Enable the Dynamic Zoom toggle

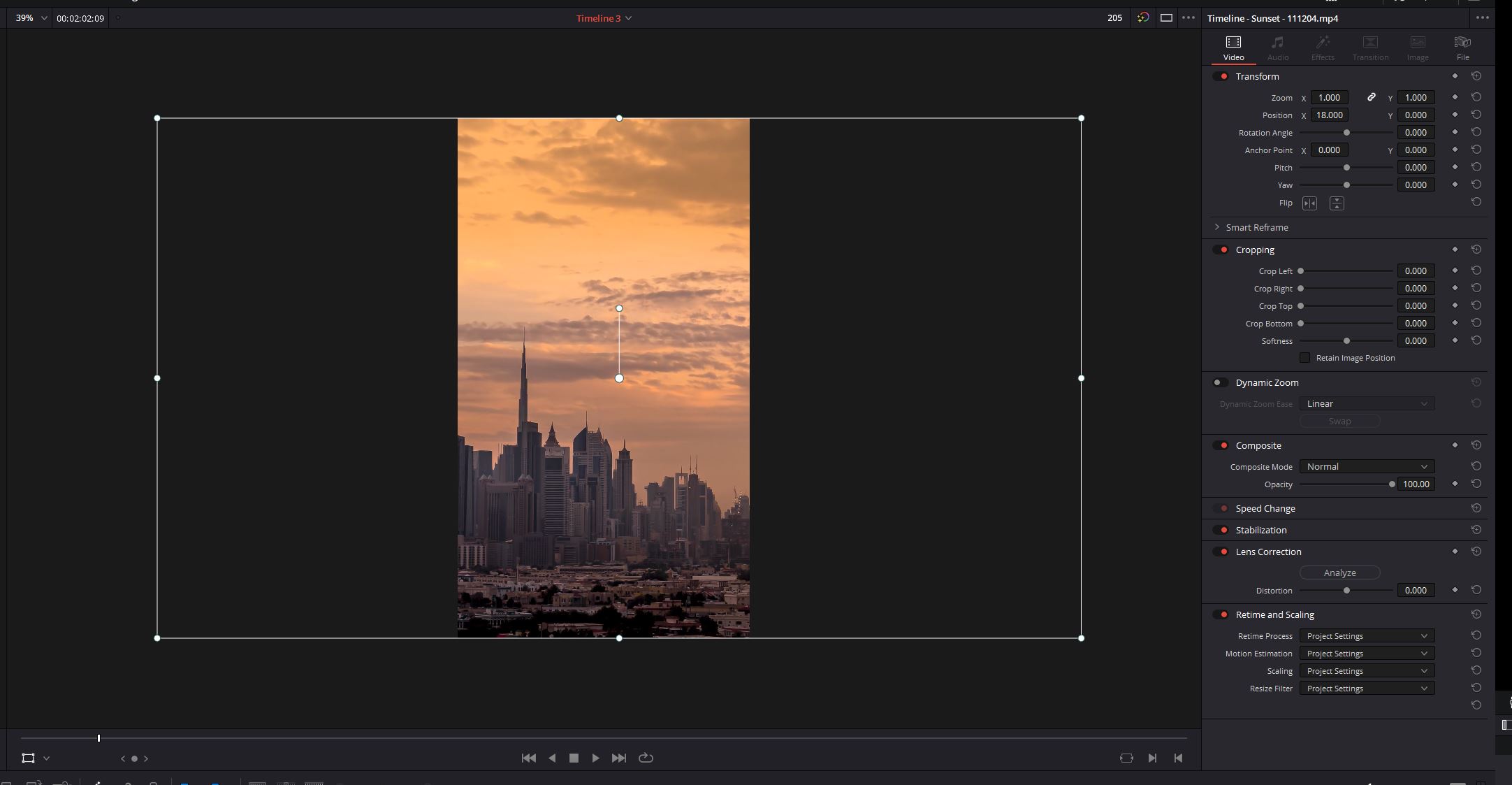1221,382
